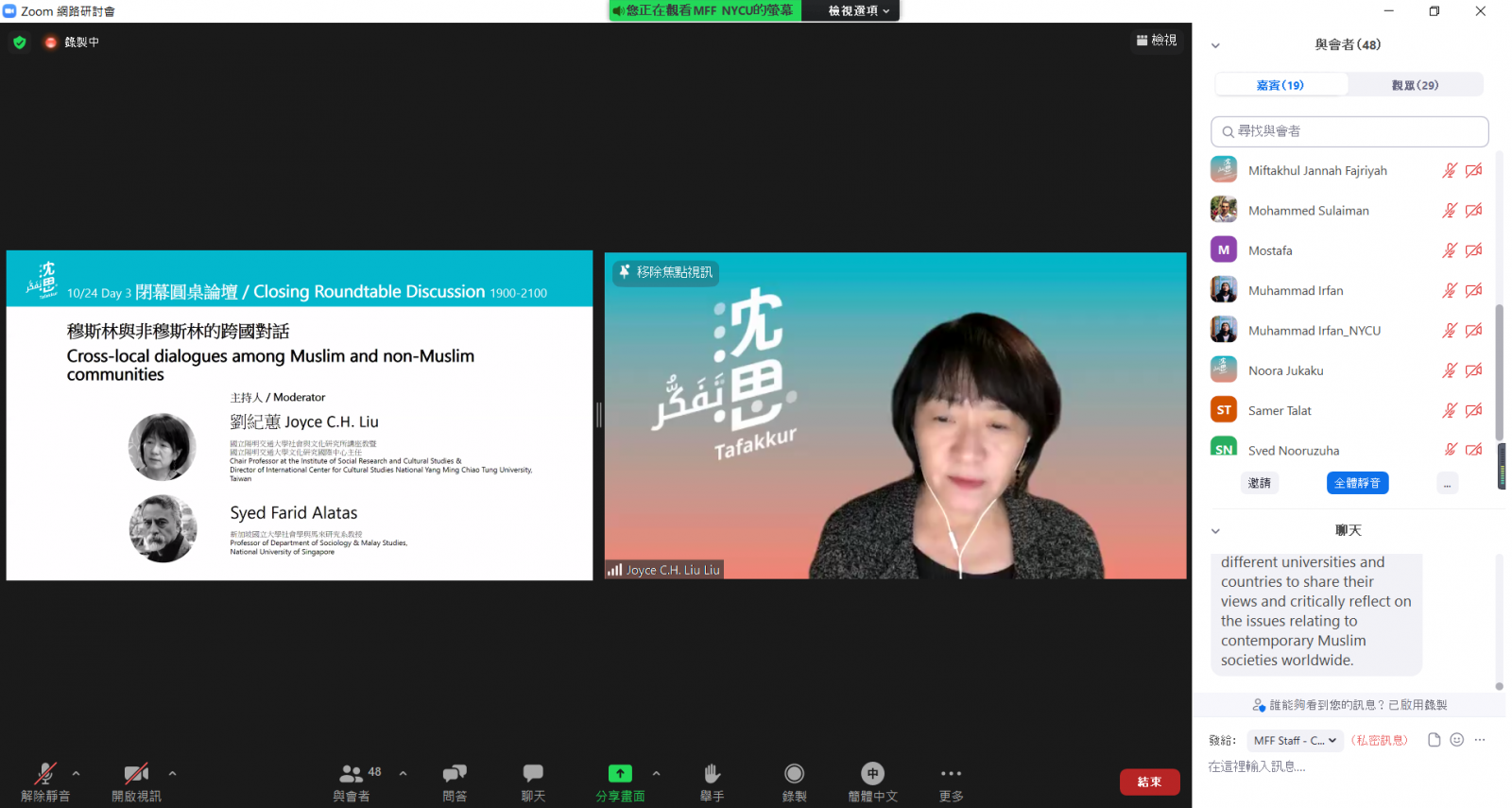Open the 更多 (More) three-dots icon
Viewport: 1512px width, 808px height.
pyautogui.click(x=951, y=774)
